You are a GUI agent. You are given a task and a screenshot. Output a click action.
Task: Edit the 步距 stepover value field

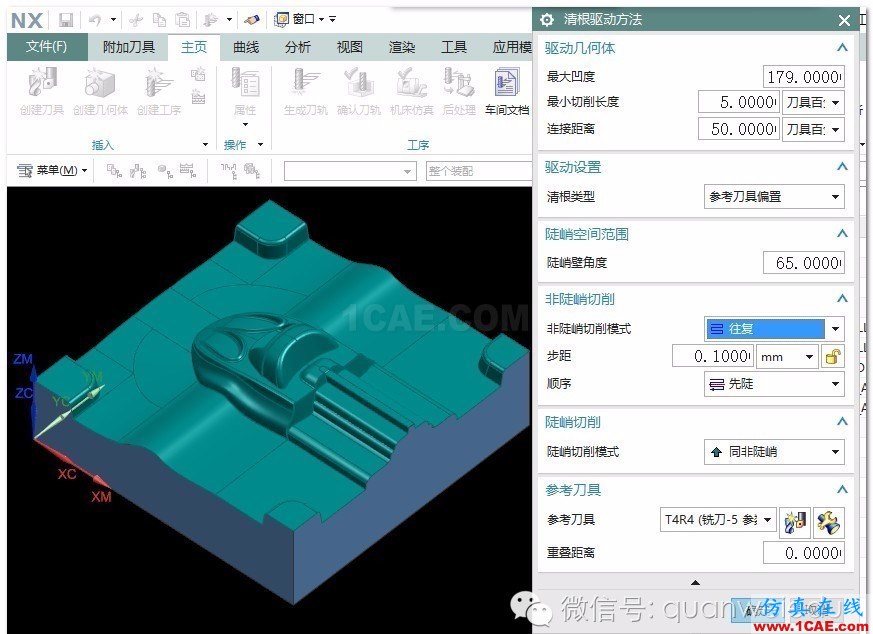point(713,356)
